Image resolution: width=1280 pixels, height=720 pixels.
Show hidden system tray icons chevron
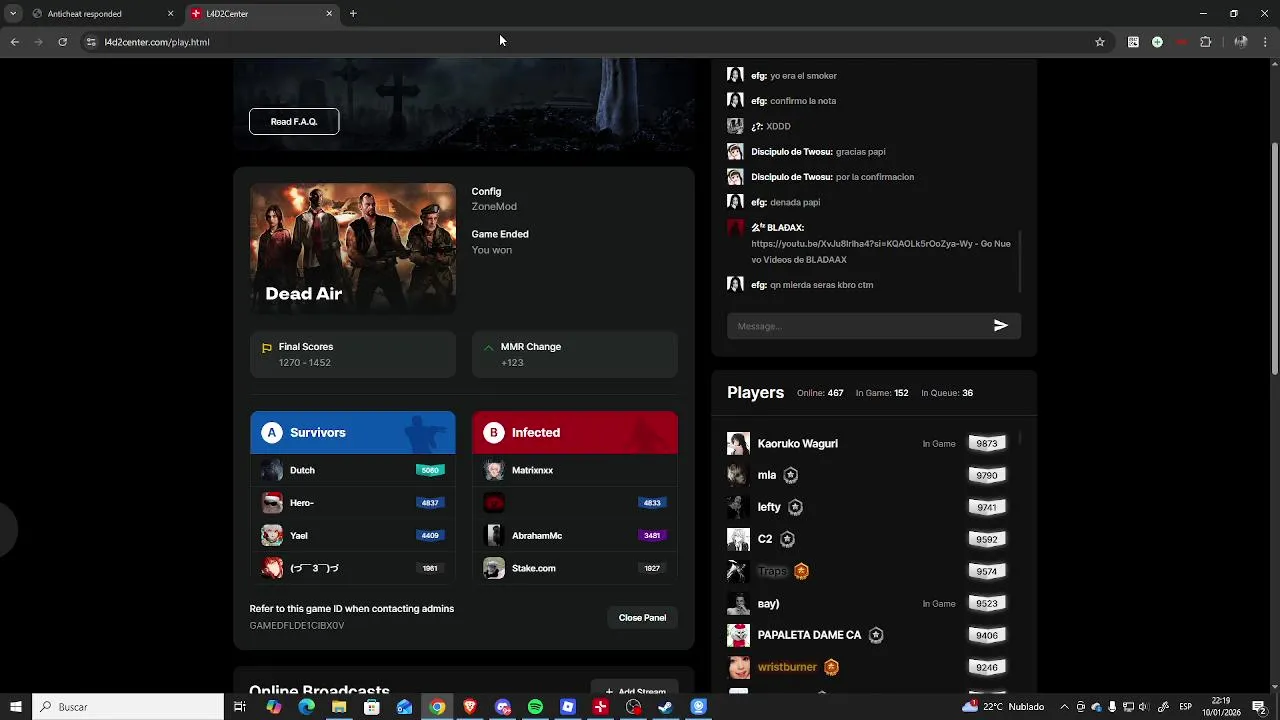[1065, 707]
